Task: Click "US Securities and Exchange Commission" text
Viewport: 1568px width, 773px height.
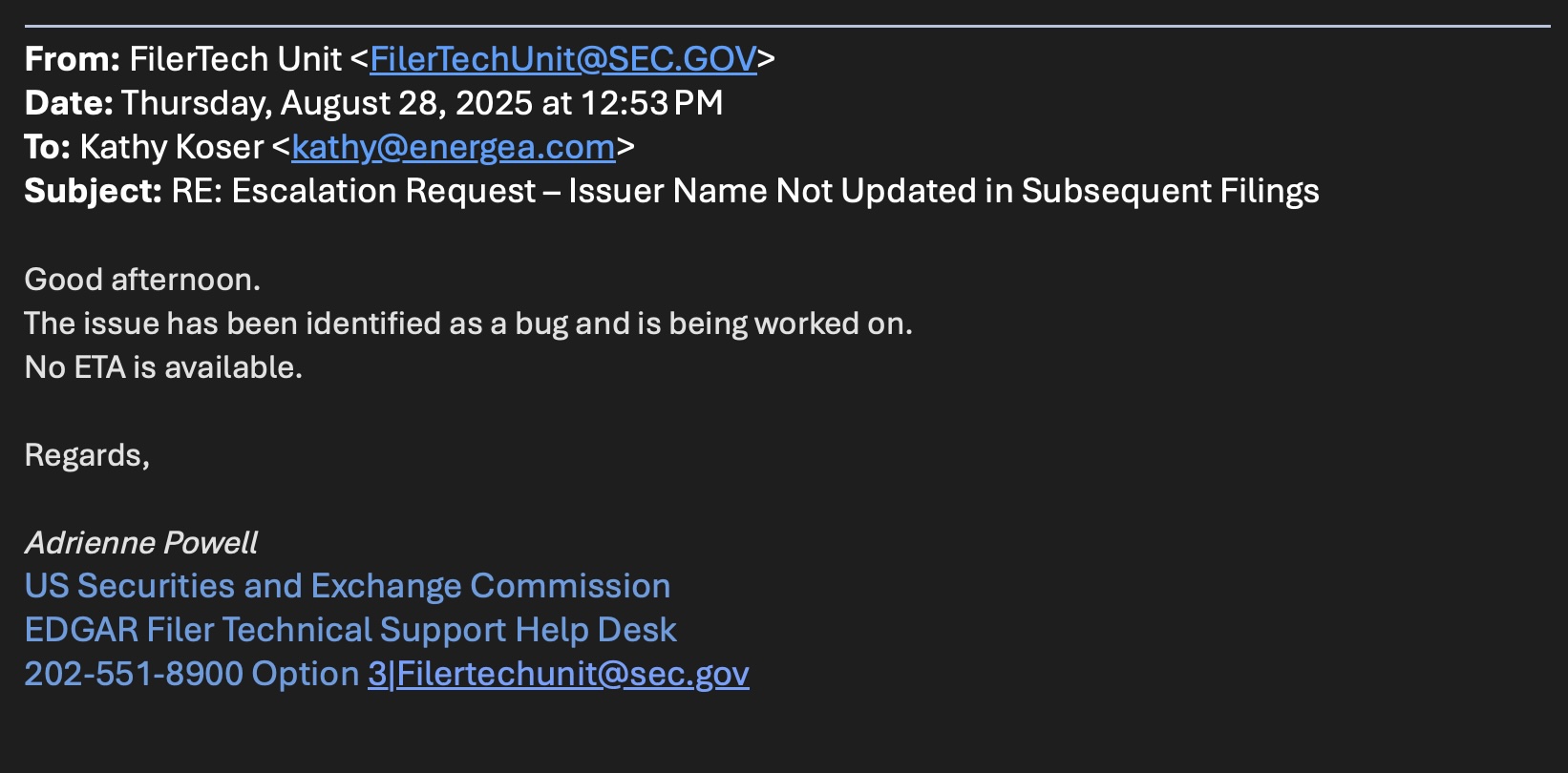Action: tap(348, 586)
